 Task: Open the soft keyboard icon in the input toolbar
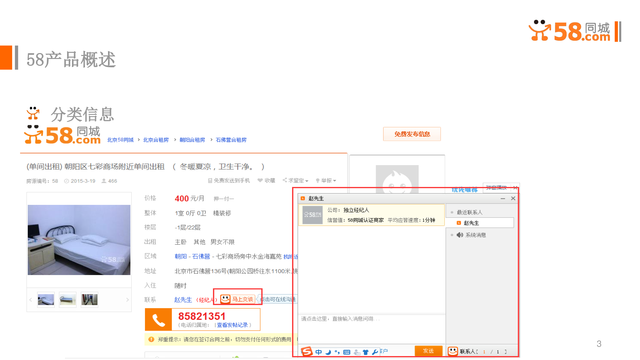tap(347, 352)
